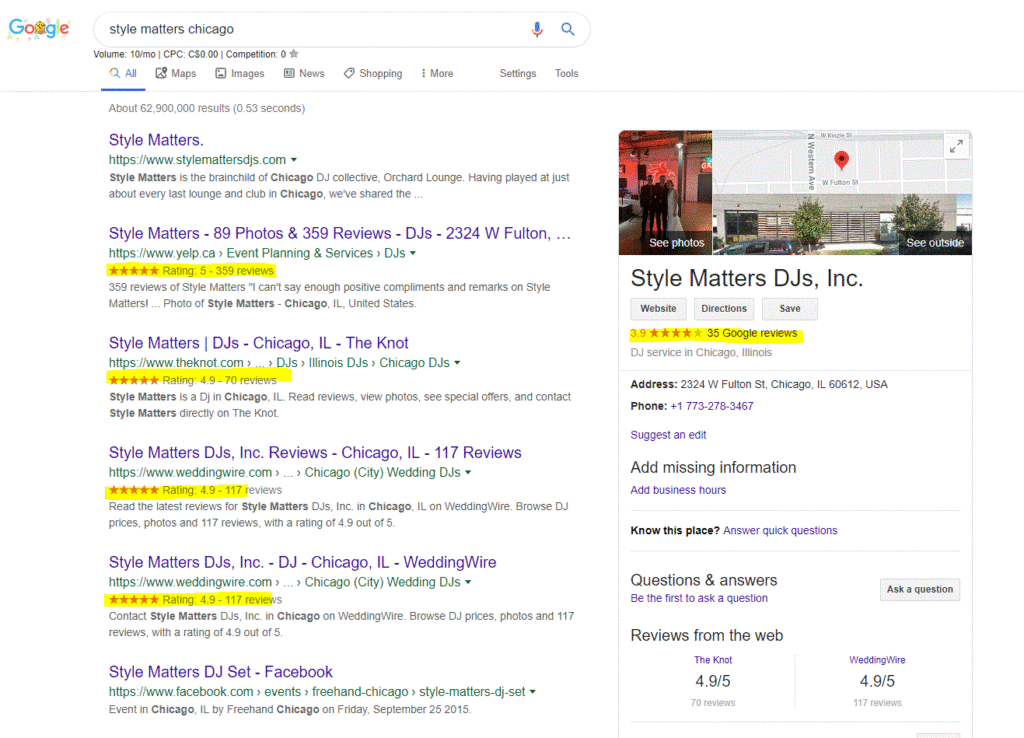Open dropdown beside the 'DJ - Chicago' weddingwire URL
1024x738 pixels.
(468, 583)
